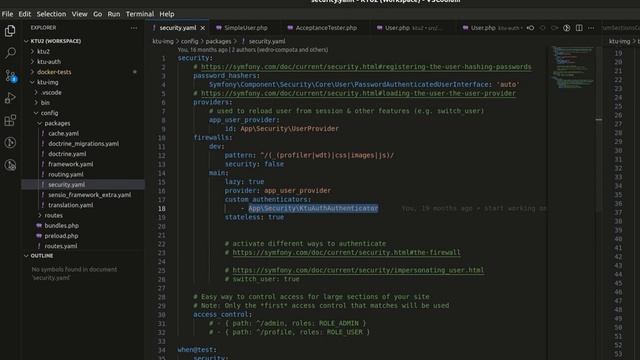Click the round icon left of the split editor button

pos(567,28)
